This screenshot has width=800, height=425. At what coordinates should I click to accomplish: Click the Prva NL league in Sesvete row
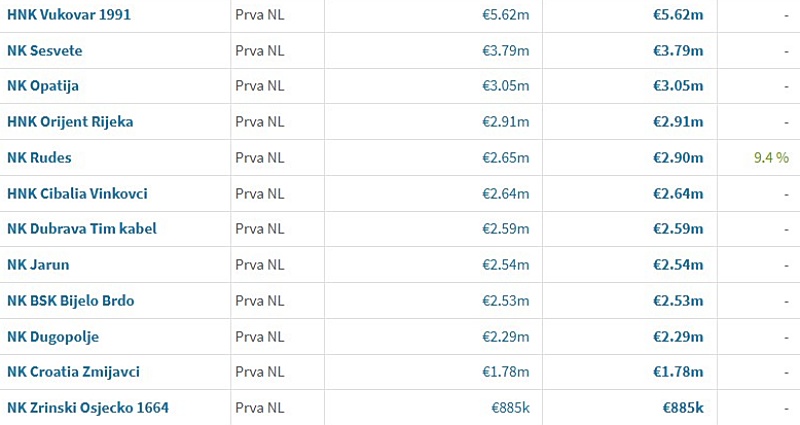click(260, 51)
